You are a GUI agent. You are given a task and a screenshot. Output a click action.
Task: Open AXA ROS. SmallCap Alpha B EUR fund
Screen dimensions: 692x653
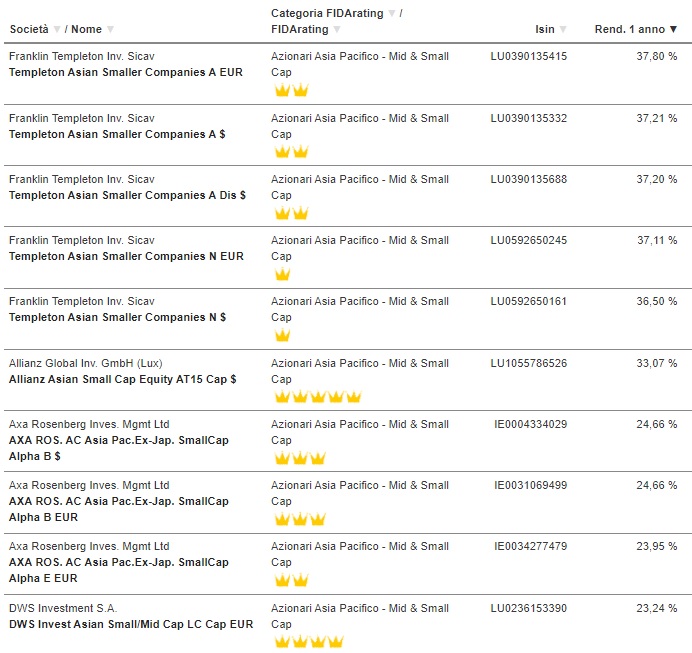[119, 509]
